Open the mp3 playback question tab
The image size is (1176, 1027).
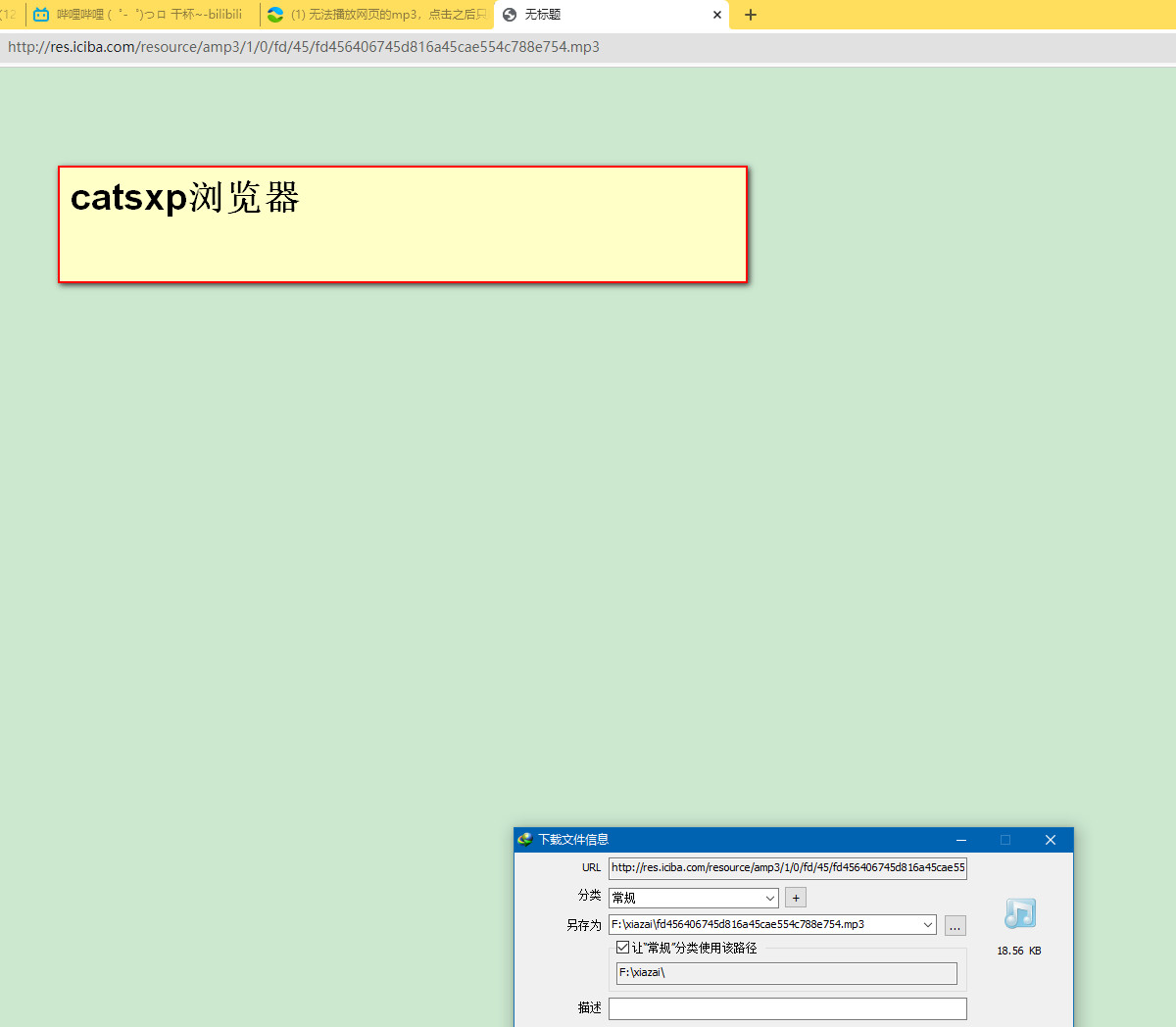point(377,15)
